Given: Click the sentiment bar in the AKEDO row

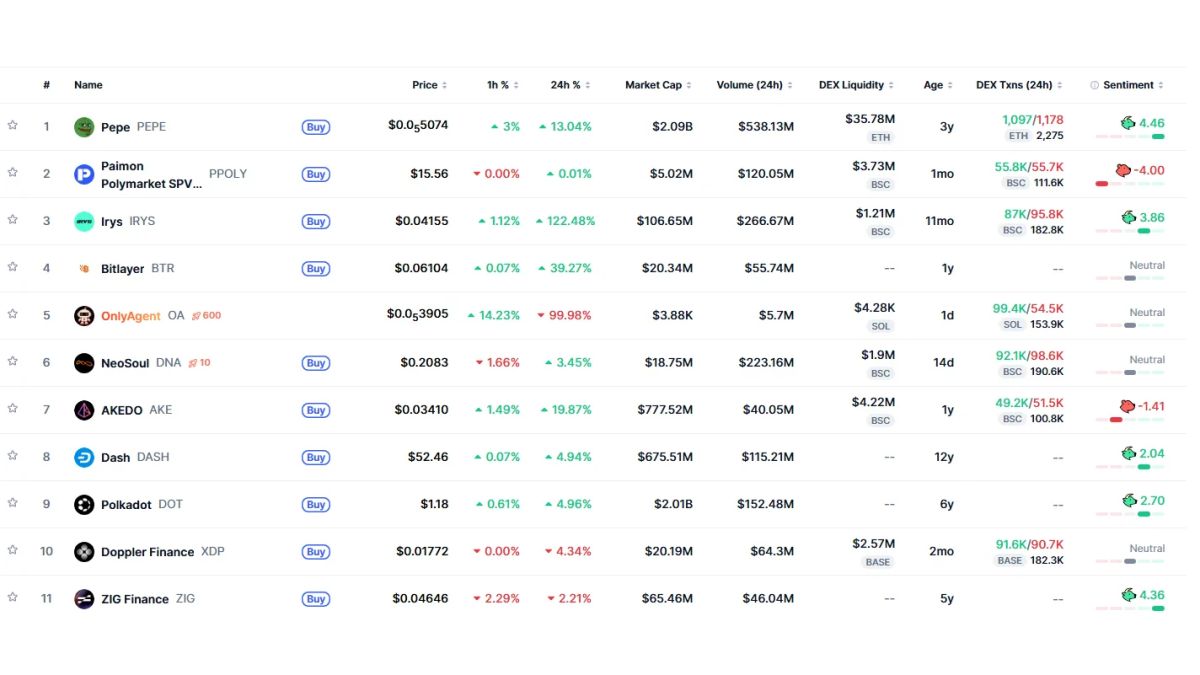Looking at the screenshot, I should 1130,420.
